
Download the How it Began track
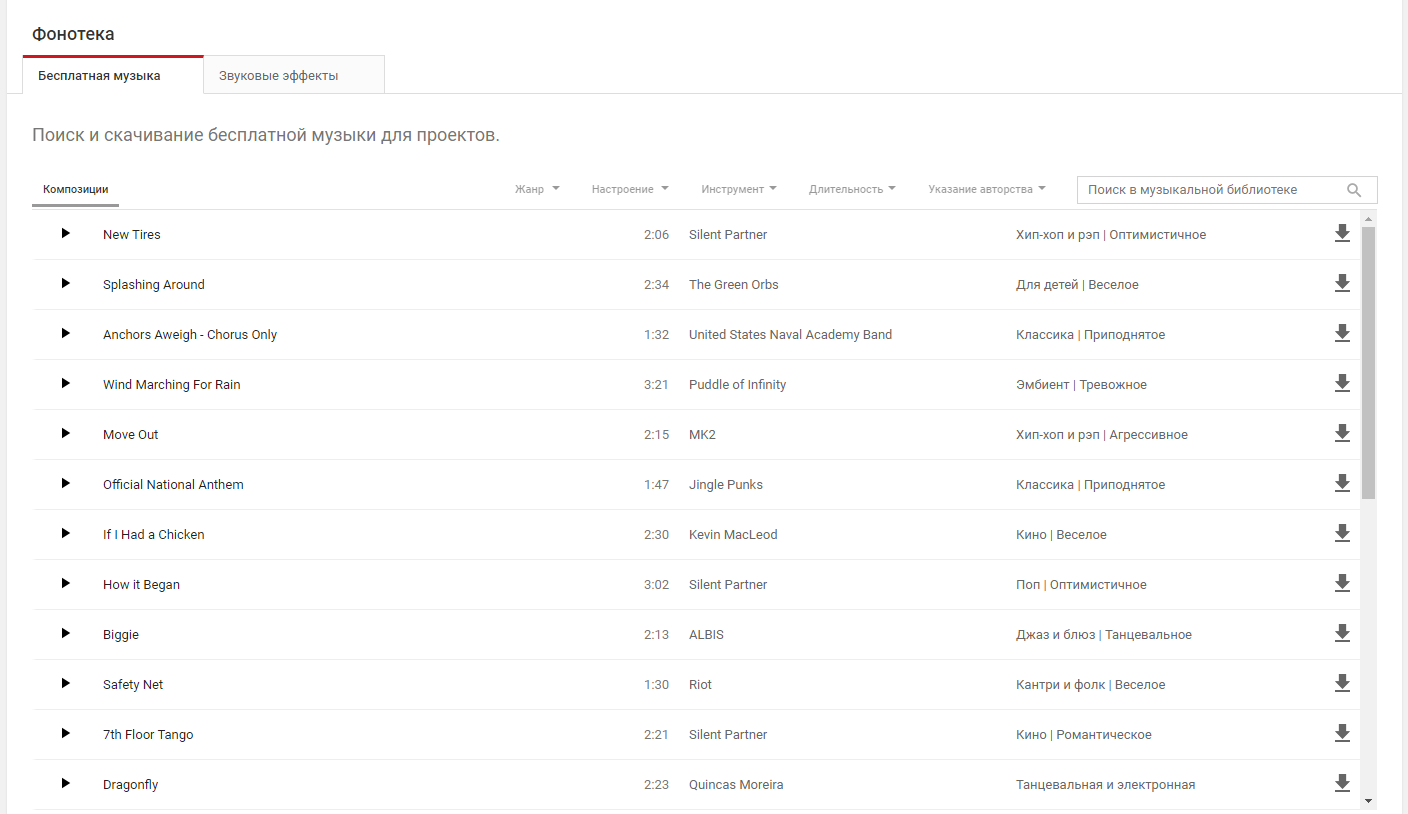1342,583
